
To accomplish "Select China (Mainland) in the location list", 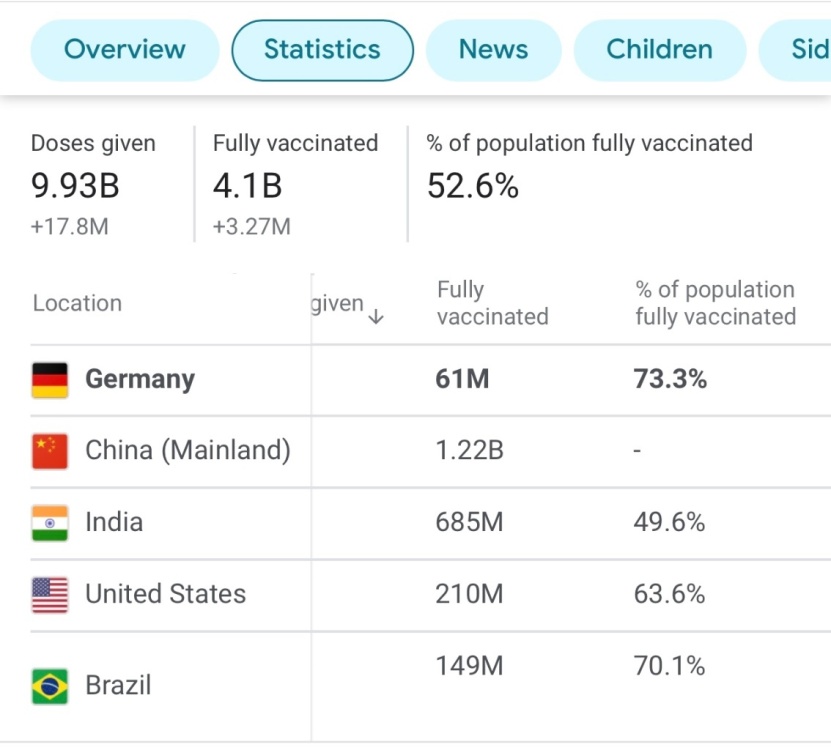I will point(188,451).
